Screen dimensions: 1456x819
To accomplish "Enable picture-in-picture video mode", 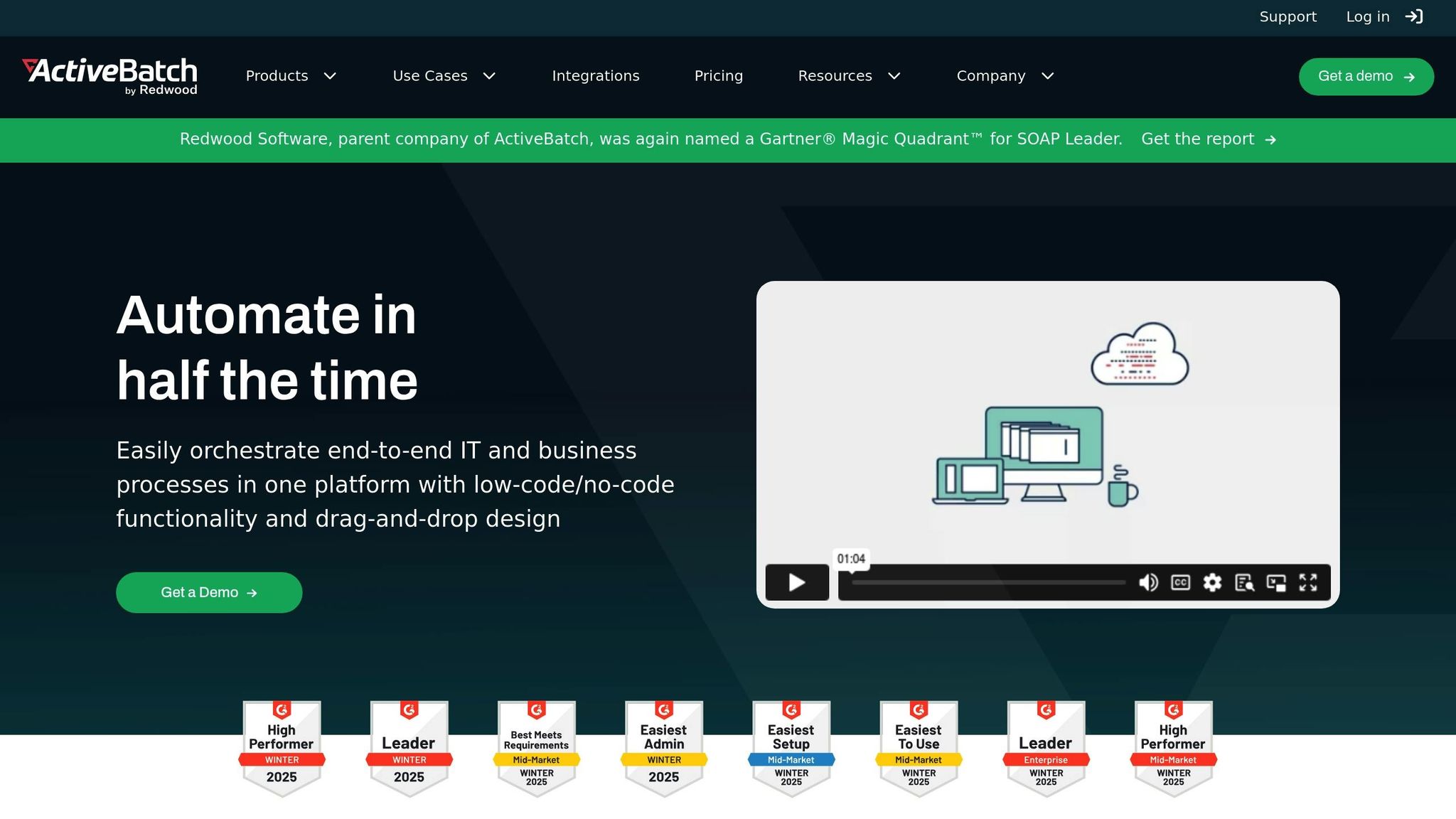I will tap(1276, 582).
